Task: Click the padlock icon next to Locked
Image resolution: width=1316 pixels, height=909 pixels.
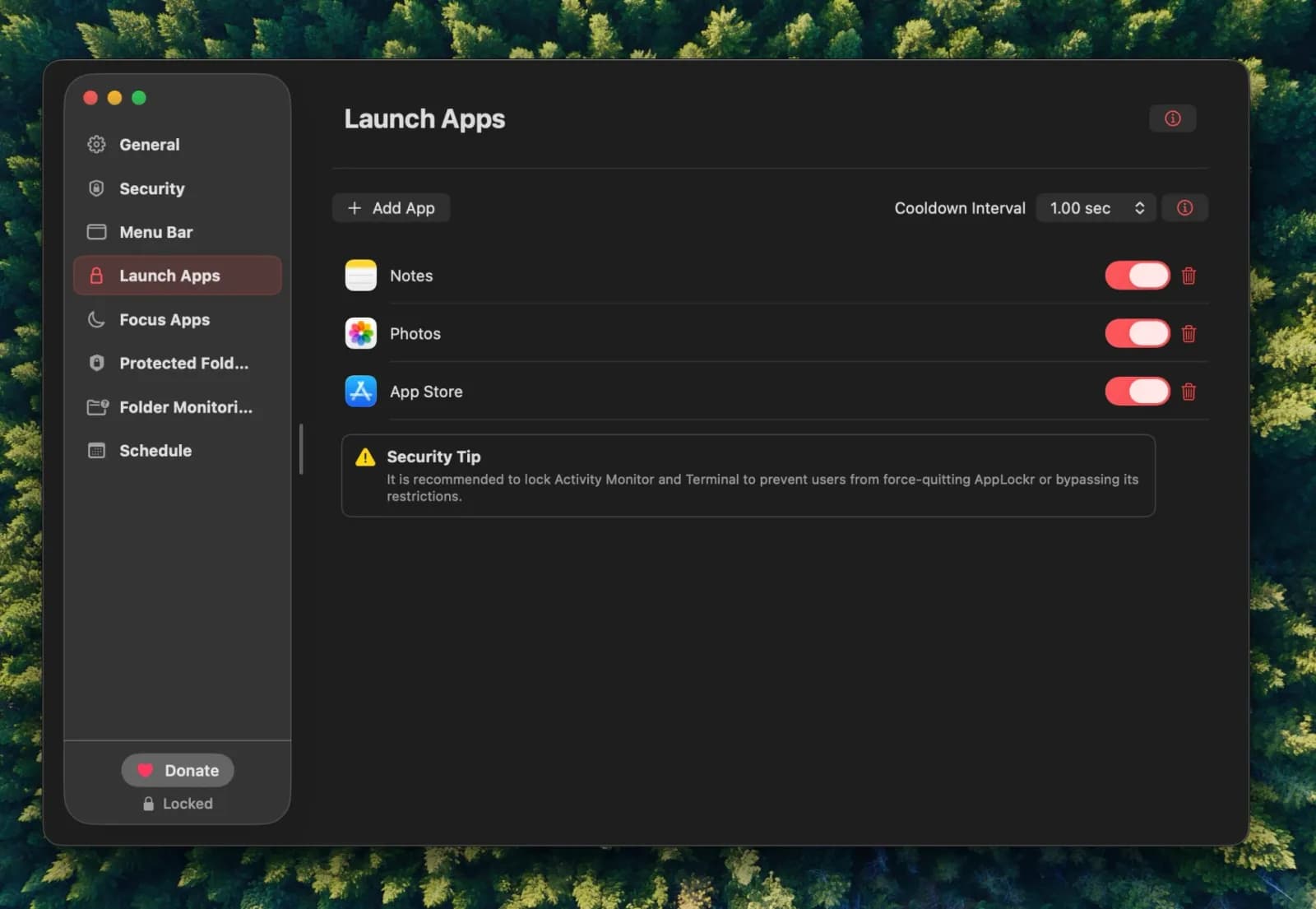Action: point(148,804)
